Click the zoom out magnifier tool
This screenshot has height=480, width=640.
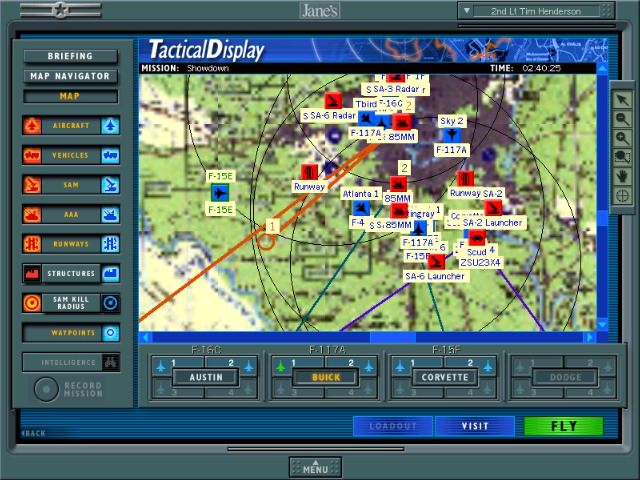point(622,119)
